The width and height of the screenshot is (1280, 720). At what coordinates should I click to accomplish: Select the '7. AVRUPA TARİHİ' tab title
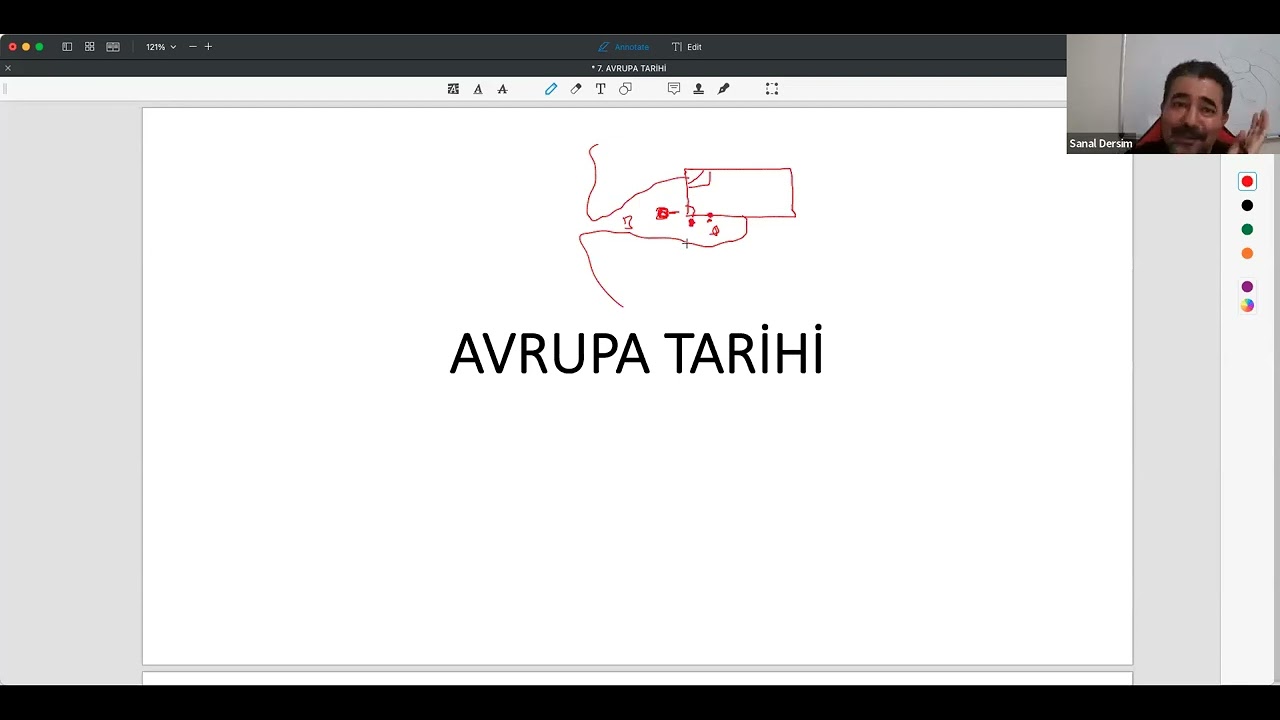[x=629, y=68]
